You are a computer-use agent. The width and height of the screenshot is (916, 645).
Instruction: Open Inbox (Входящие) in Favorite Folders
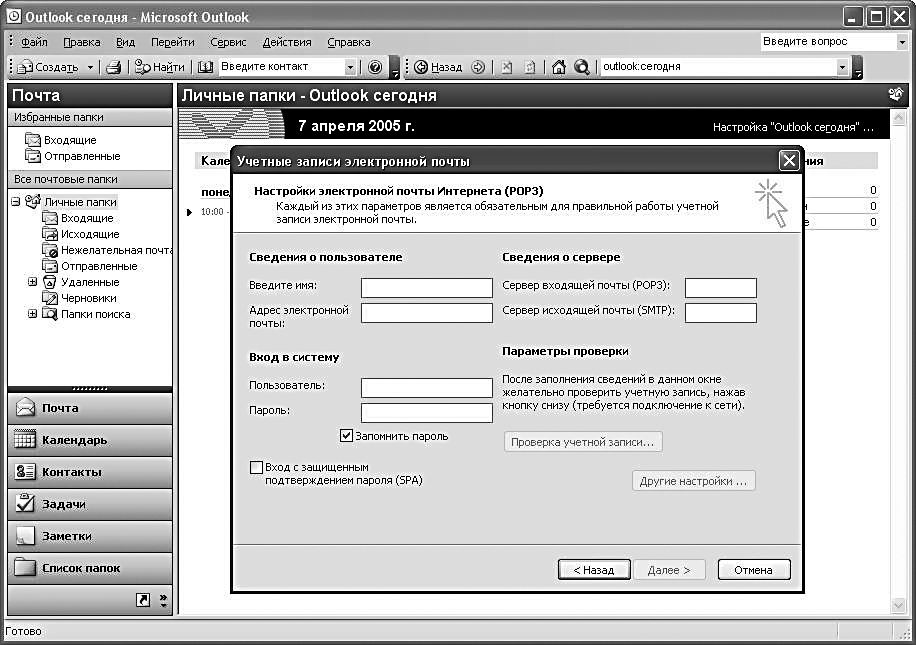[33, 140]
